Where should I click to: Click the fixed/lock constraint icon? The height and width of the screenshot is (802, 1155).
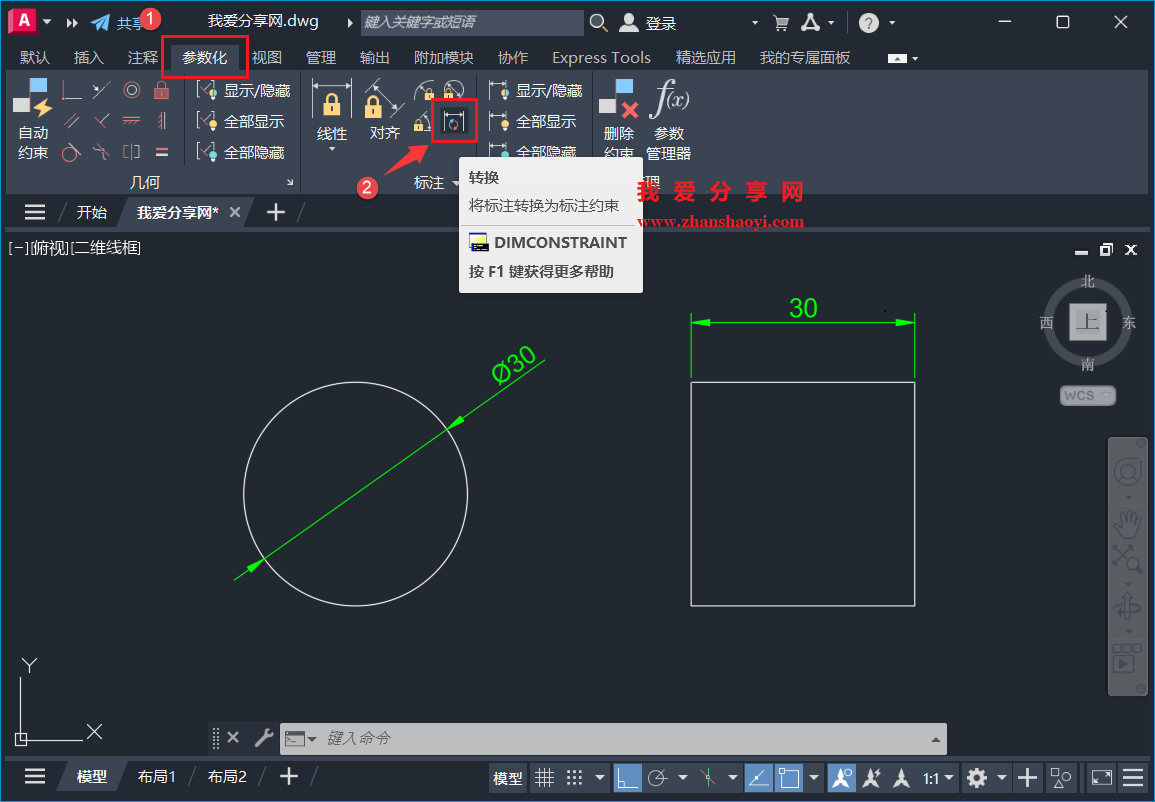tap(160, 90)
